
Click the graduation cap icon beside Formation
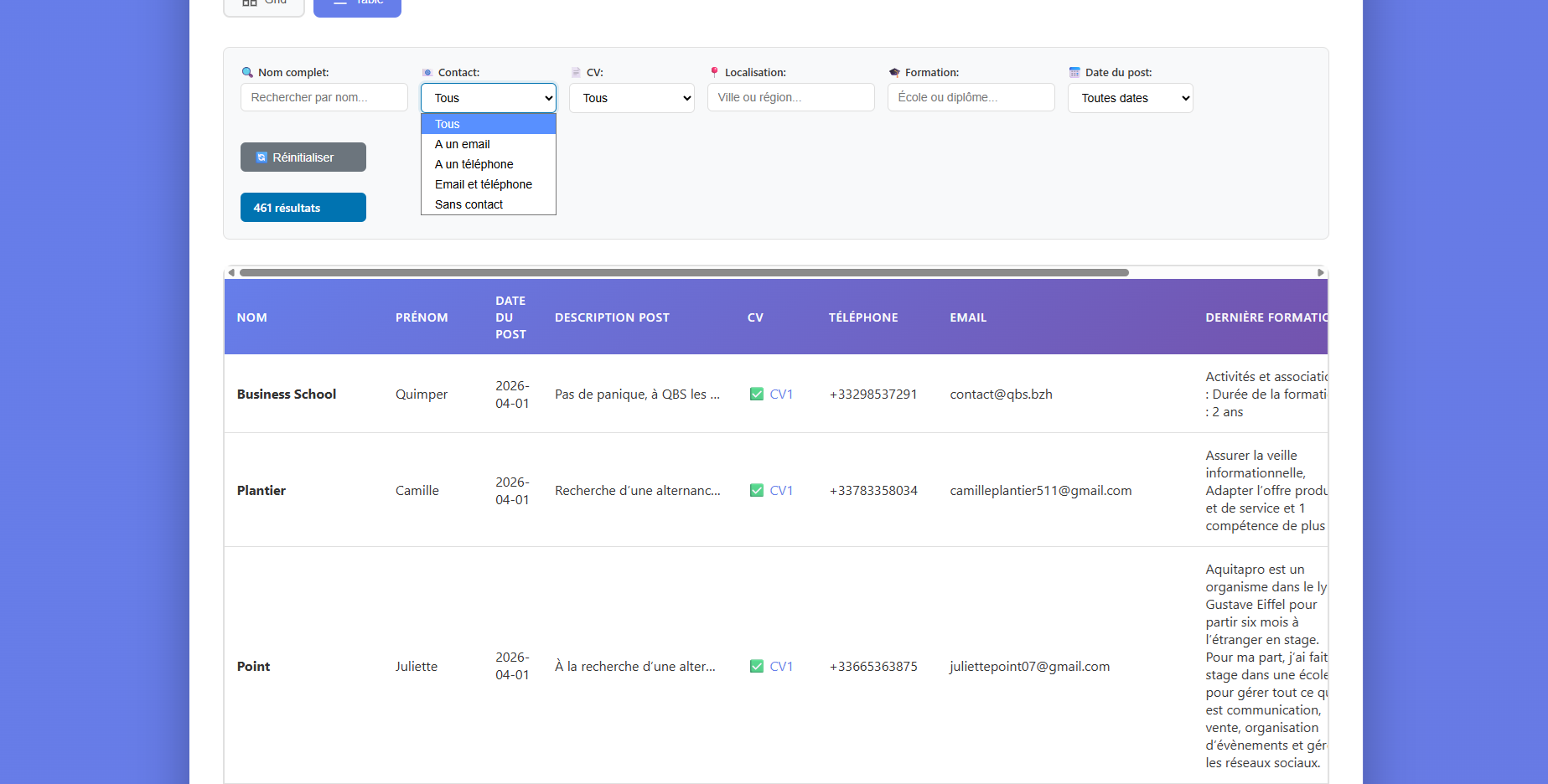[894, 73]
